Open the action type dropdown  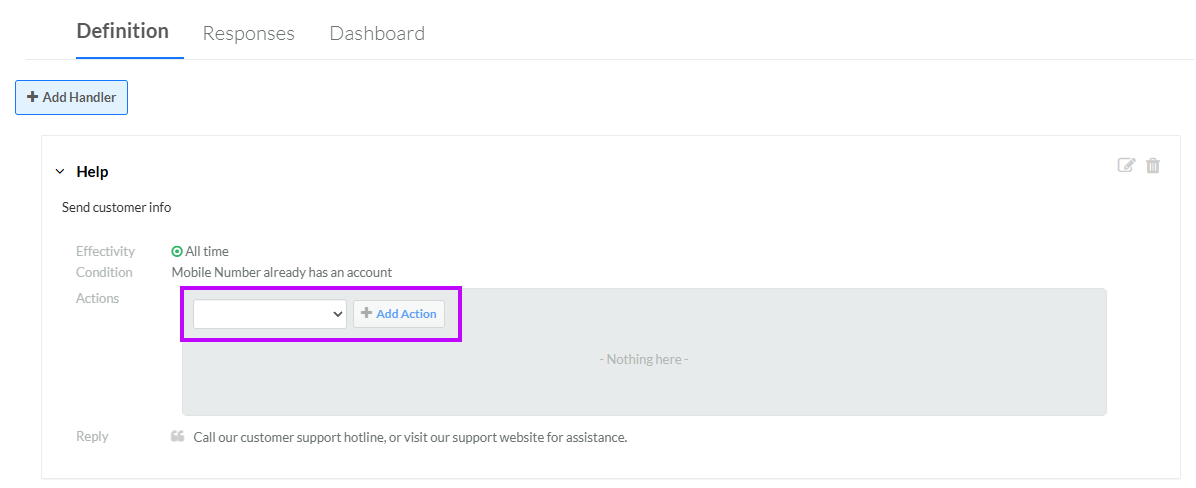click(x=269, y=313)
